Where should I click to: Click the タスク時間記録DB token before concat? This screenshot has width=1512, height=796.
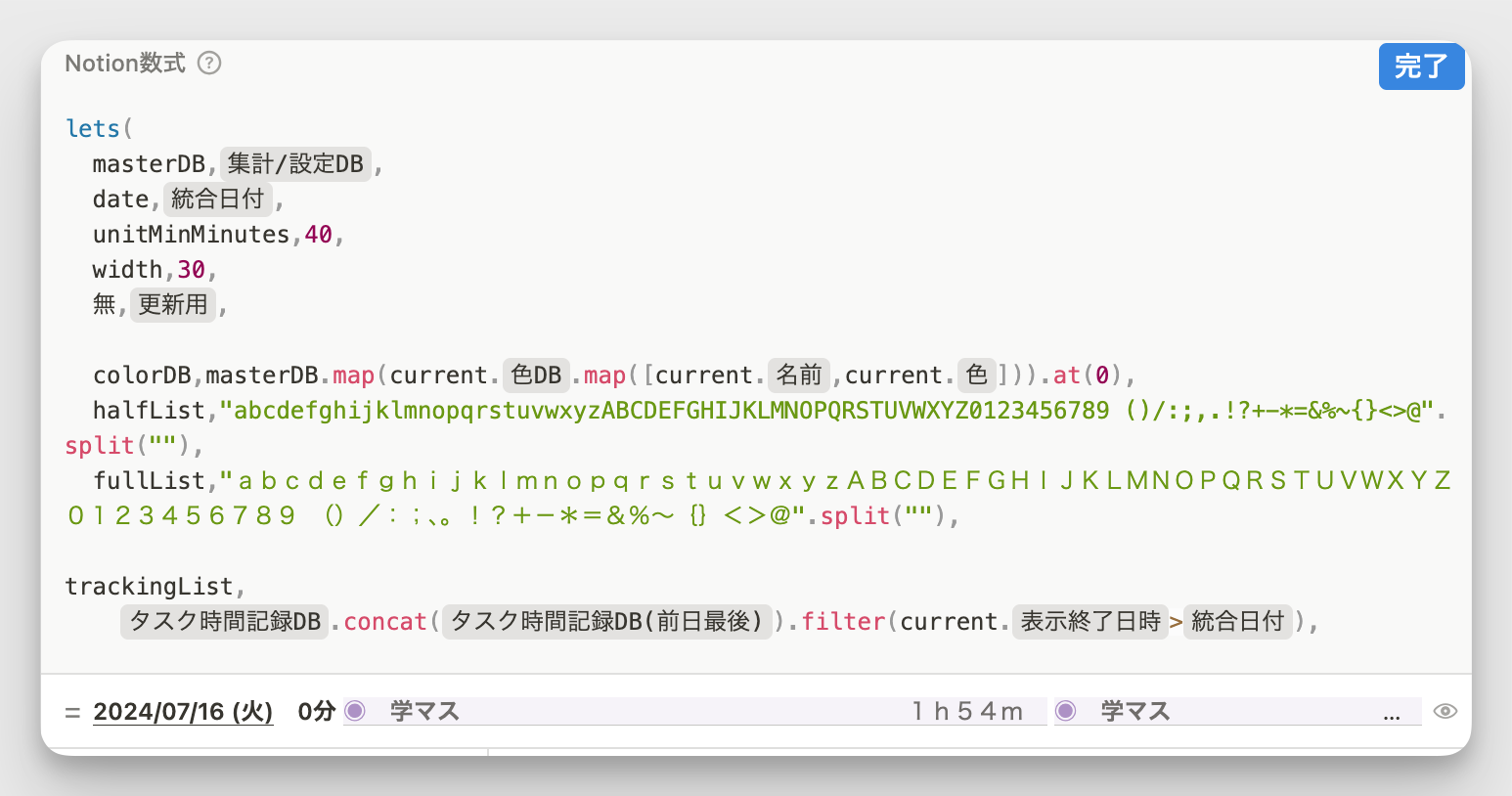tap(225, 621)
